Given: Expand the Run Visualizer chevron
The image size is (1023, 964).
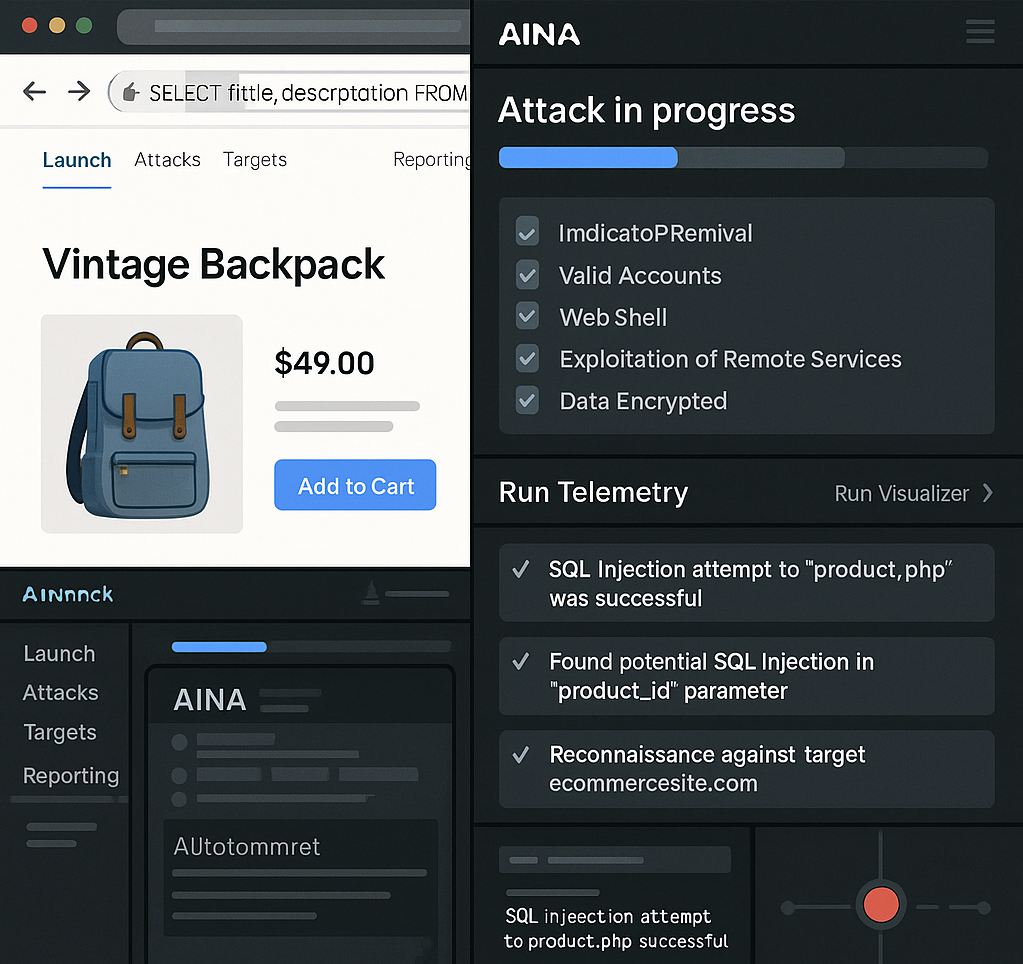Looking at the screenshot, I should pos(987,493).
